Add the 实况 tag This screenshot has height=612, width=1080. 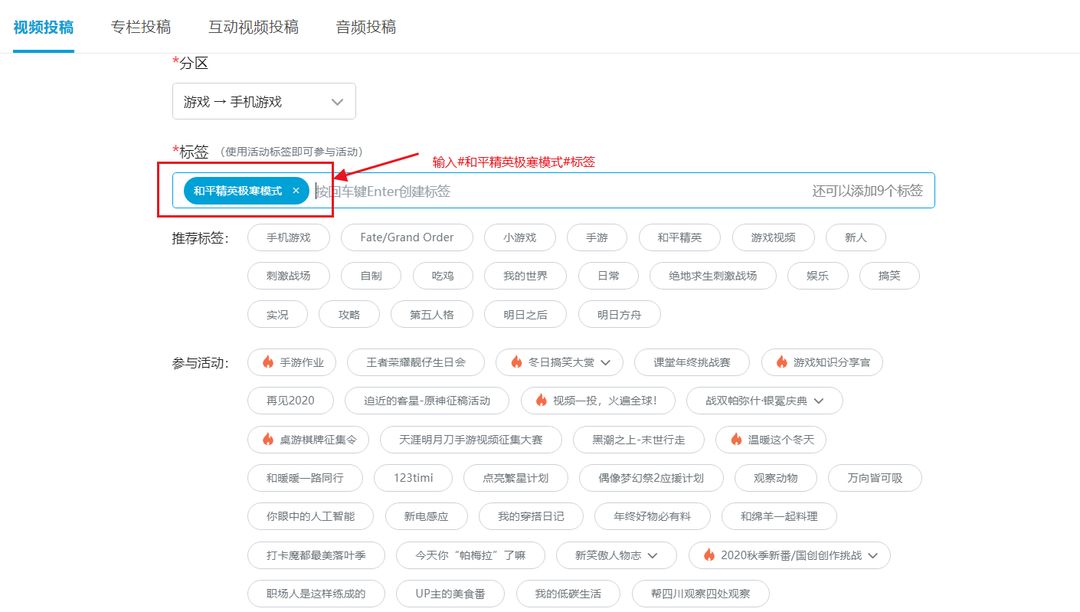tap(278, 315)
